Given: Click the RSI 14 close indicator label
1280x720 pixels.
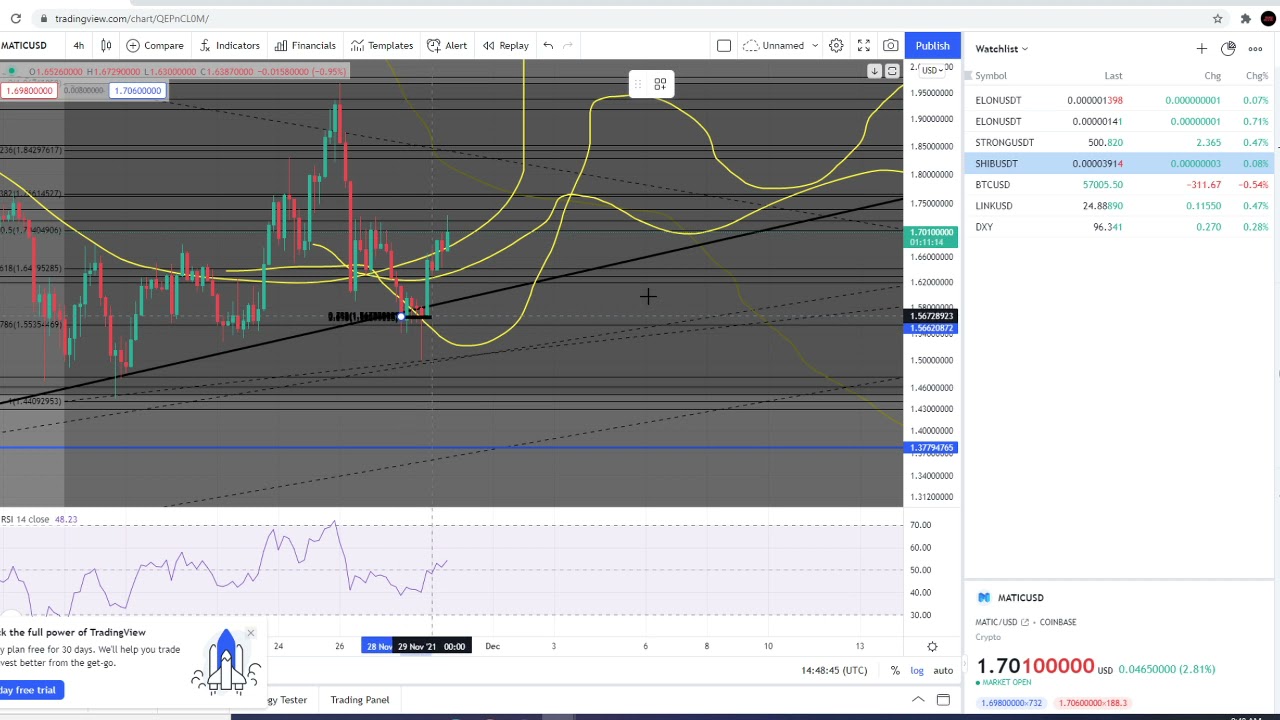Looking at the screenshot, I should [26, 519].
